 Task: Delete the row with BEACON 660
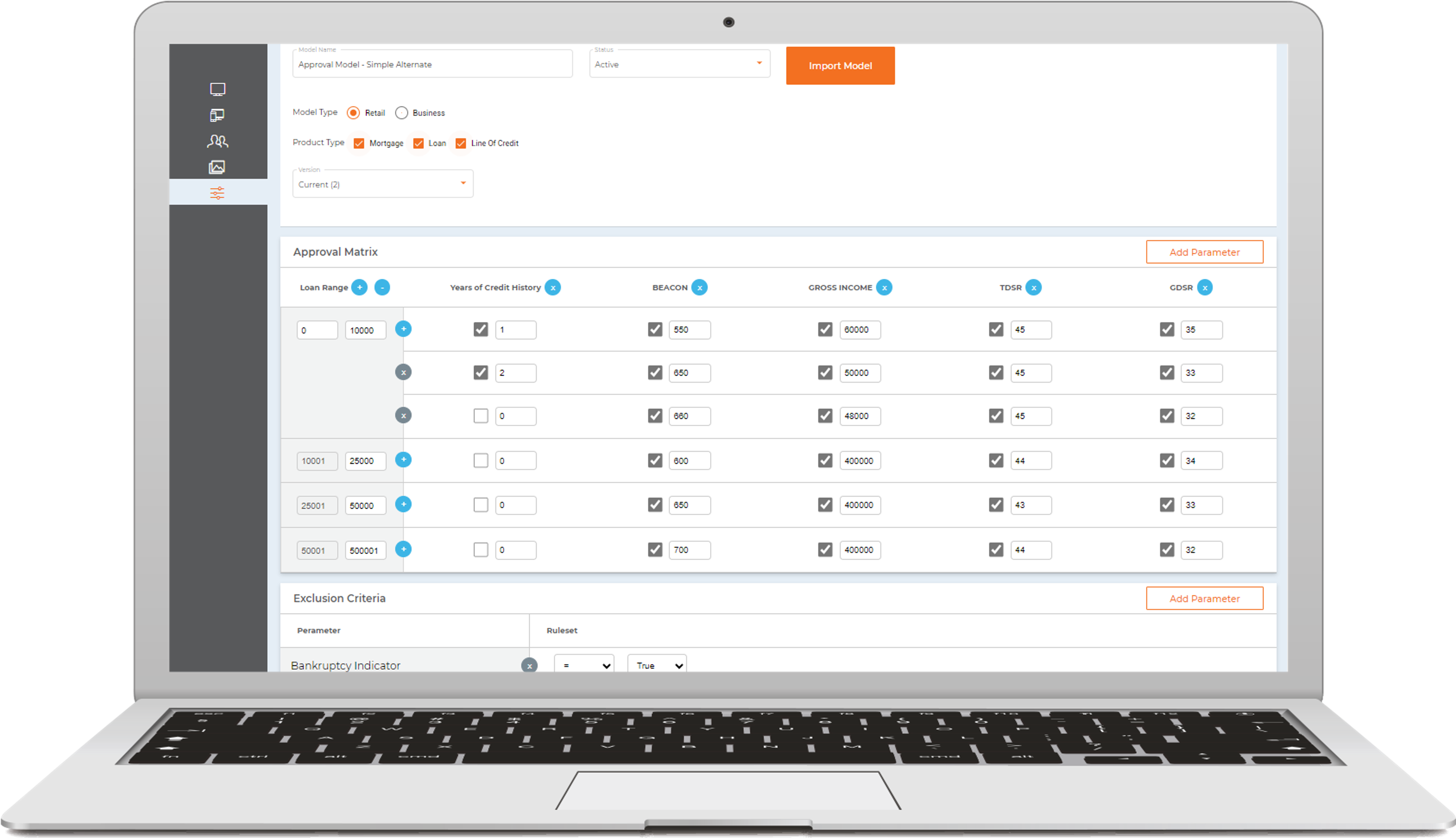coord(403,415)
